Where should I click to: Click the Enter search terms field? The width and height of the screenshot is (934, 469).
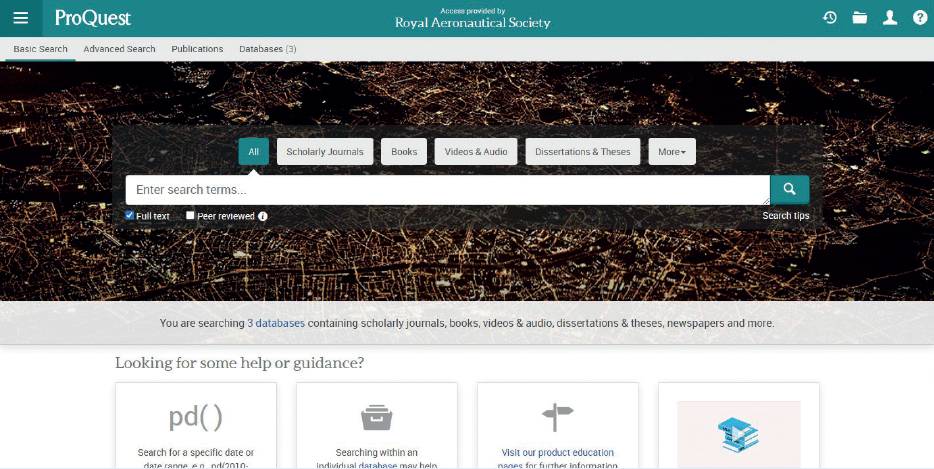pos(447,190)
